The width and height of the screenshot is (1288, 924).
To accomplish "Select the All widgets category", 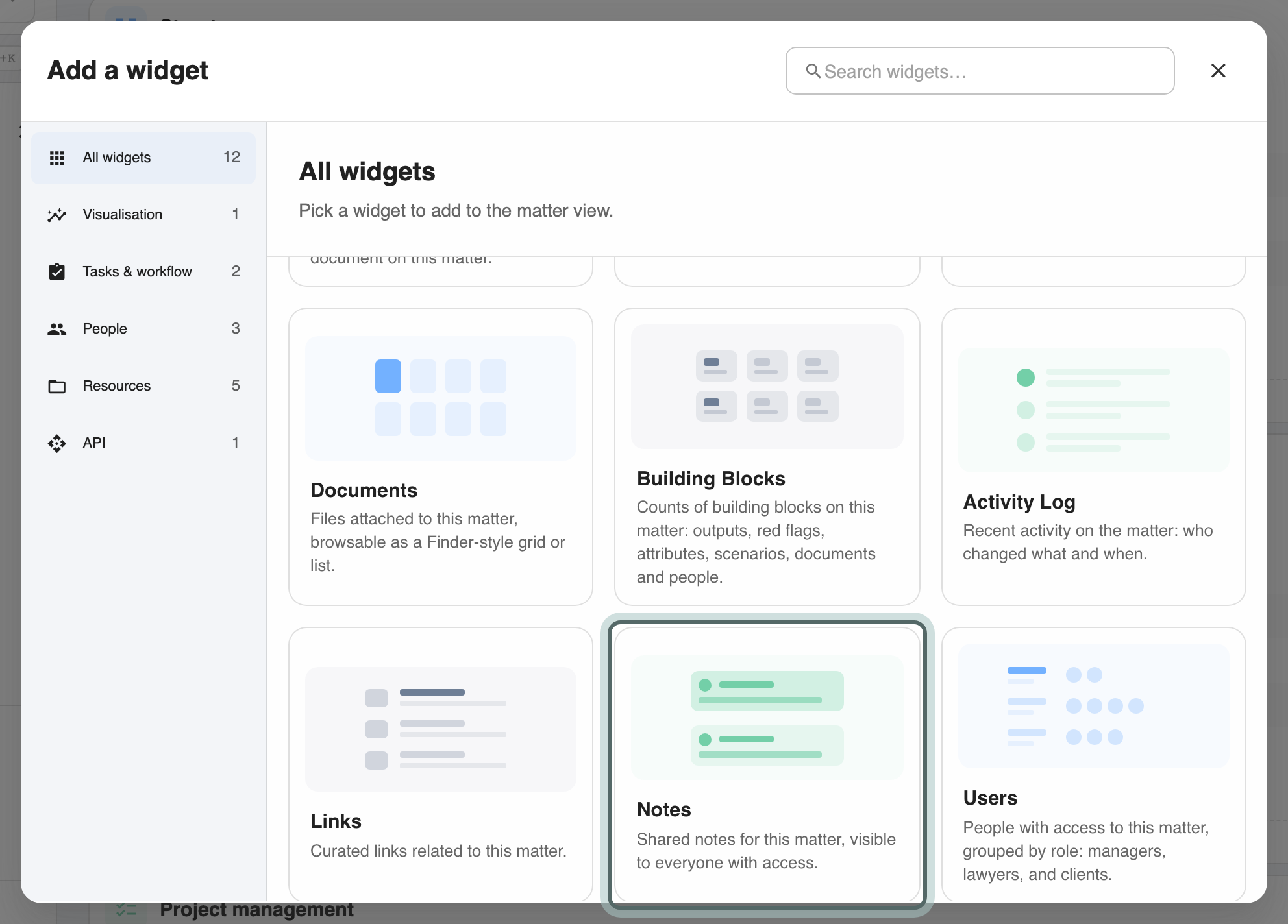I will coord(143,158).
